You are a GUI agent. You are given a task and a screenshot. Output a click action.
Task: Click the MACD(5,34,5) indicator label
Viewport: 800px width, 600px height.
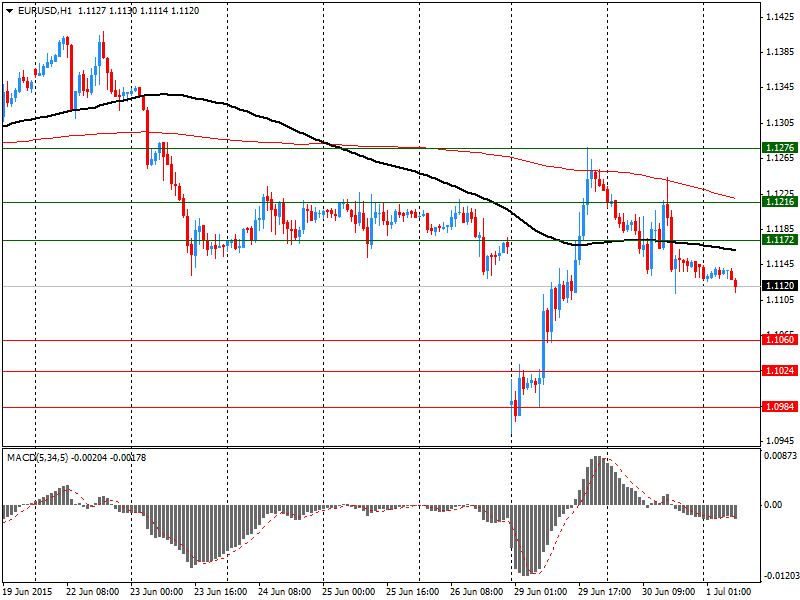tap(37, 458)
